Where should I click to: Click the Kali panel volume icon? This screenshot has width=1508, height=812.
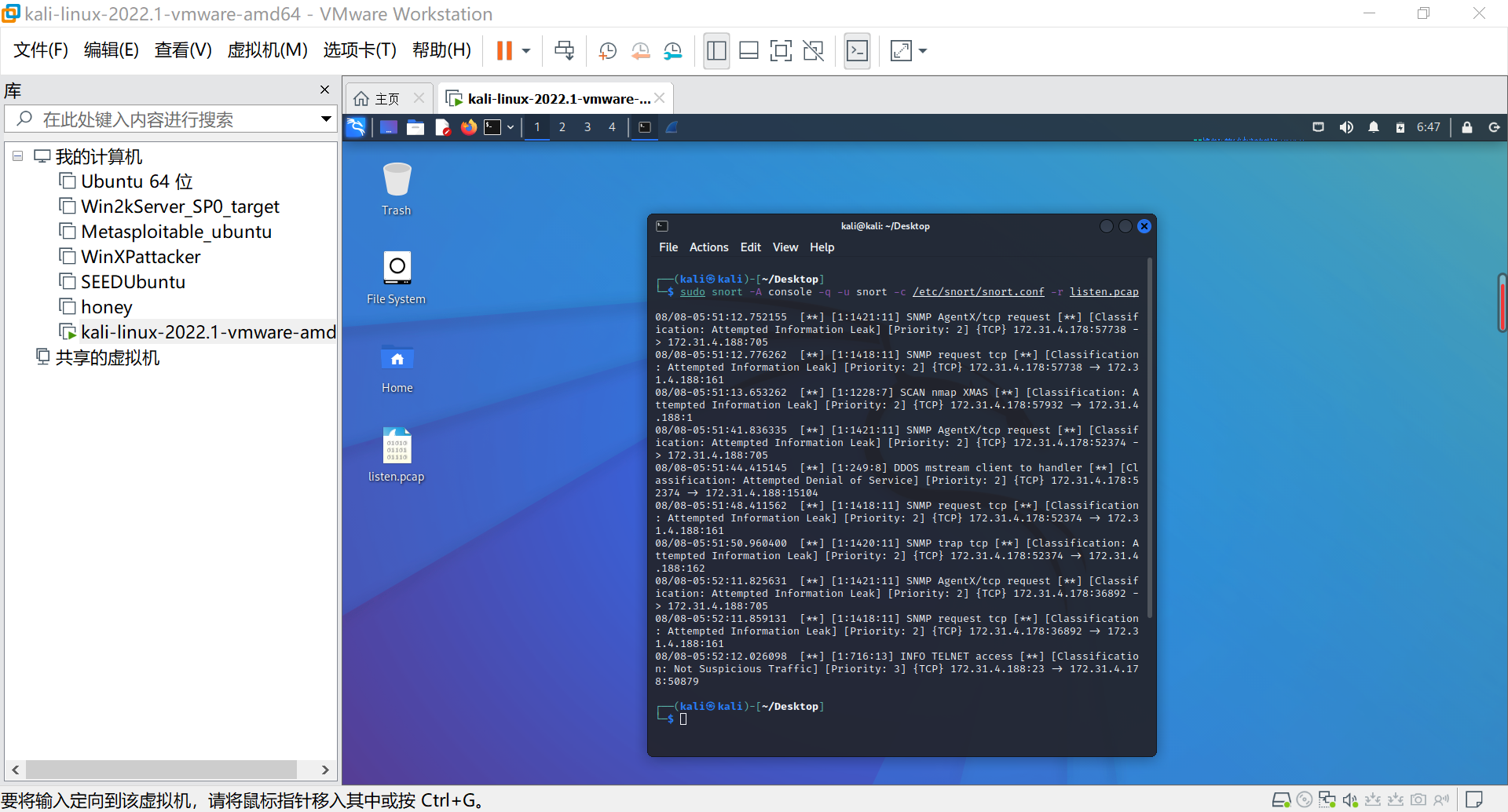[1346, 127]
